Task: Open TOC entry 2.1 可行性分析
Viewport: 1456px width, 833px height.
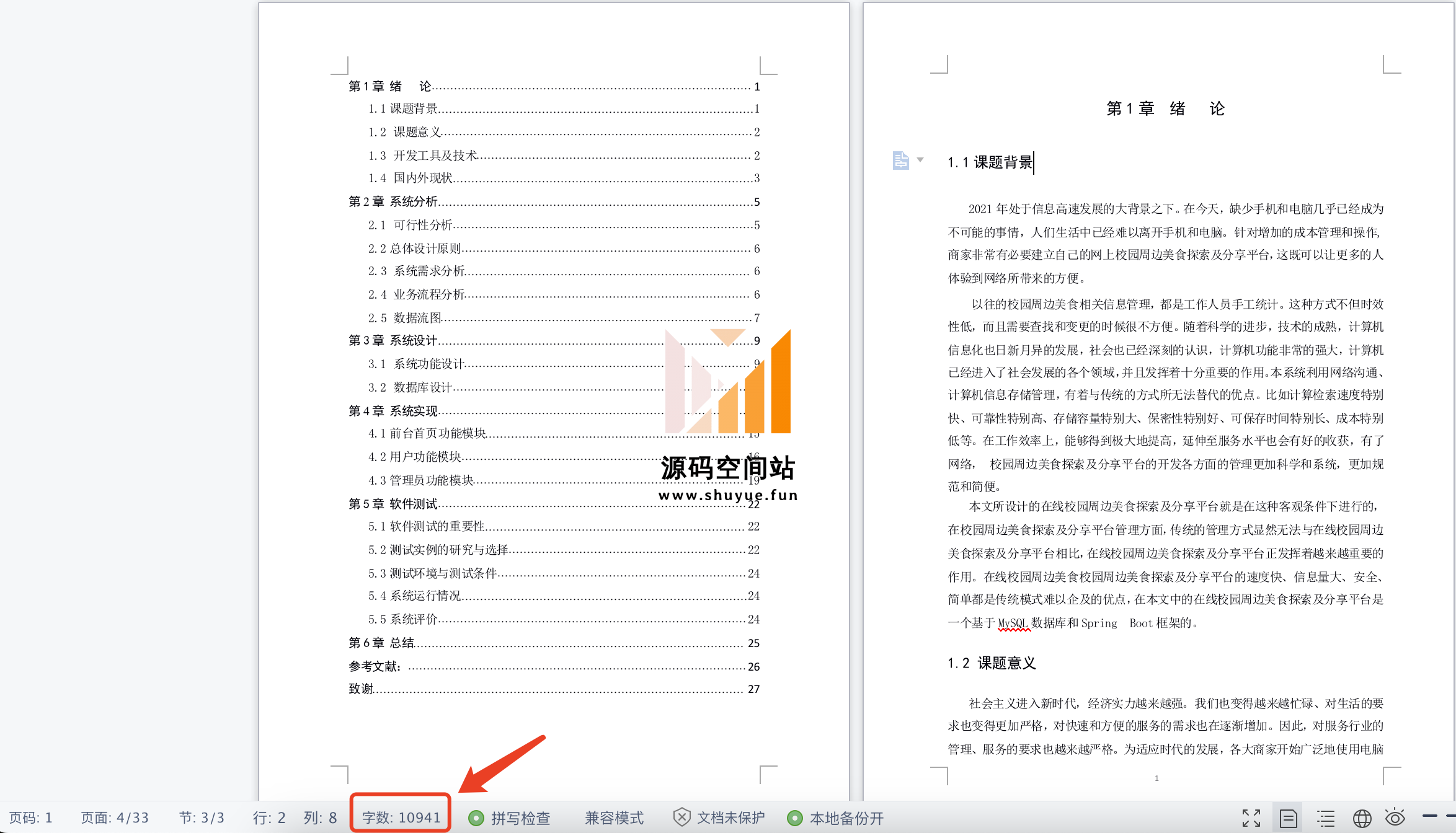Action: point(564,224)
